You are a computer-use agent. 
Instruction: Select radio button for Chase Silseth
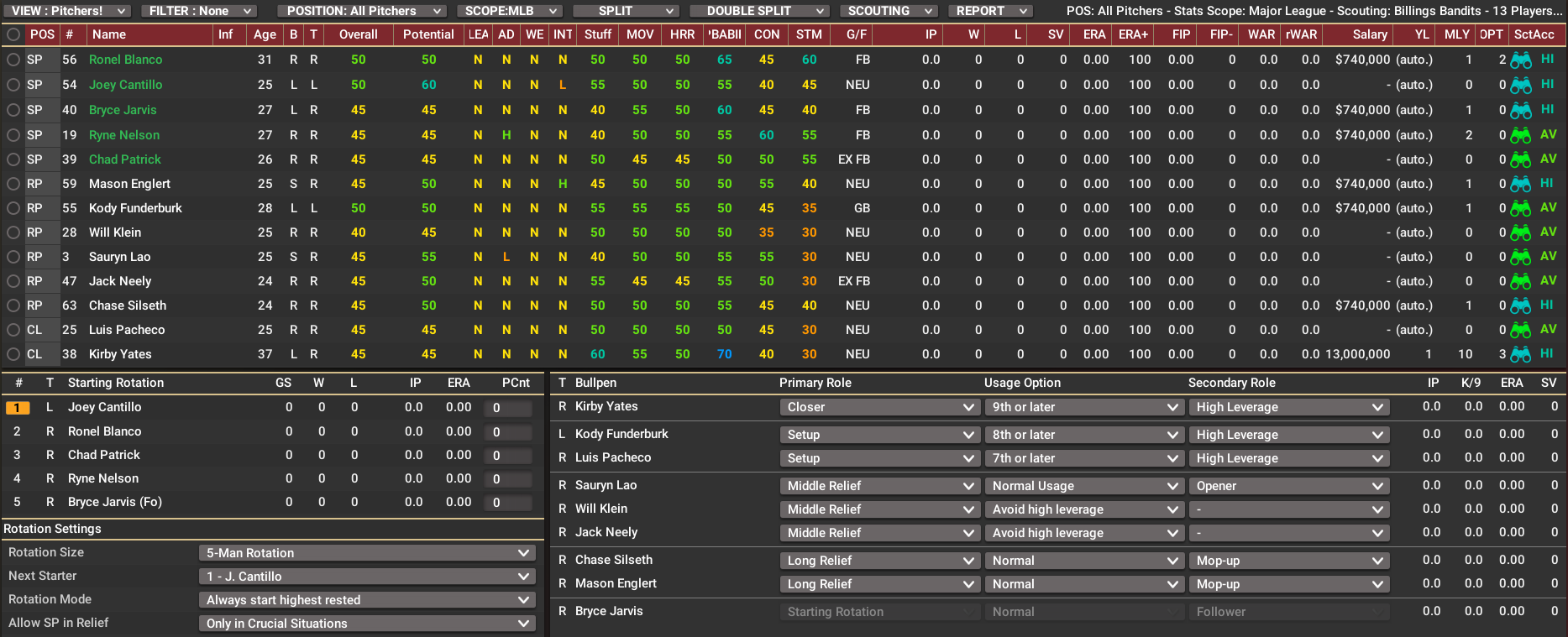[x=13, y=305]
